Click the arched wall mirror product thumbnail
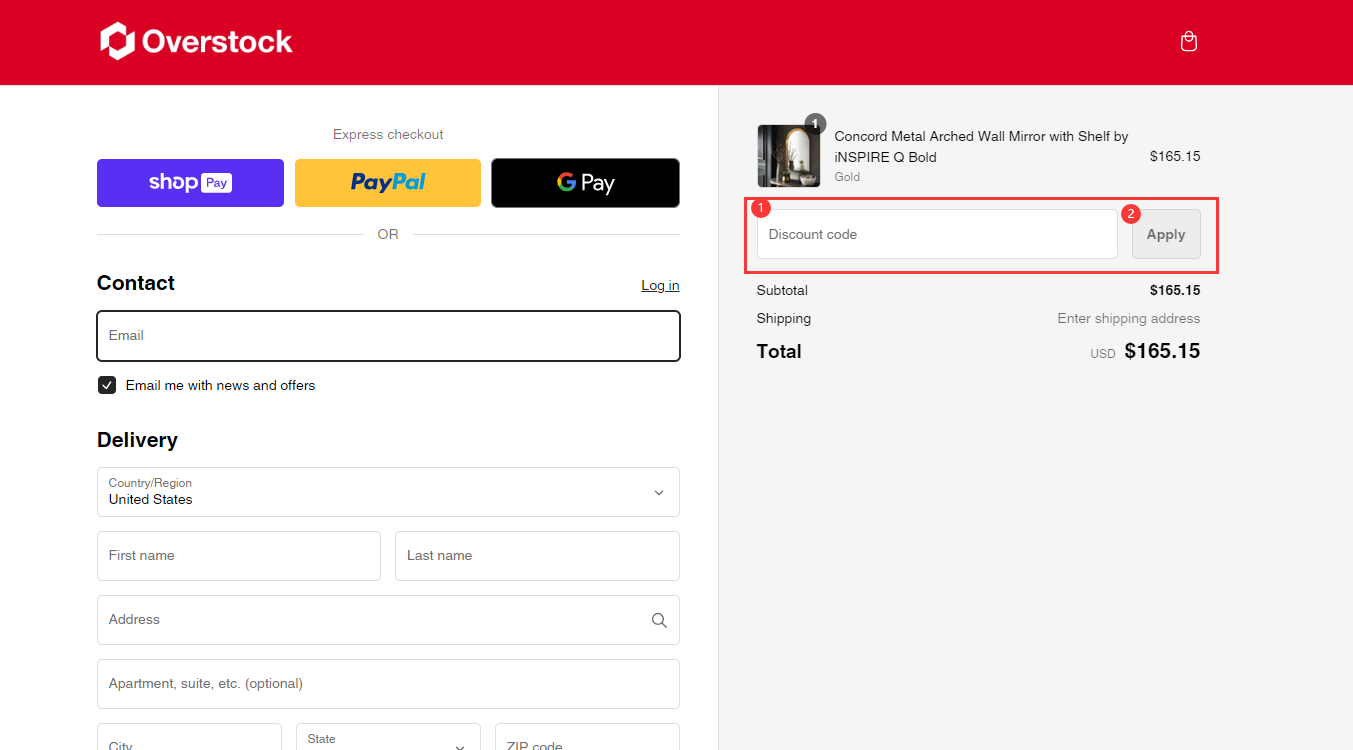 pos(789,156)
